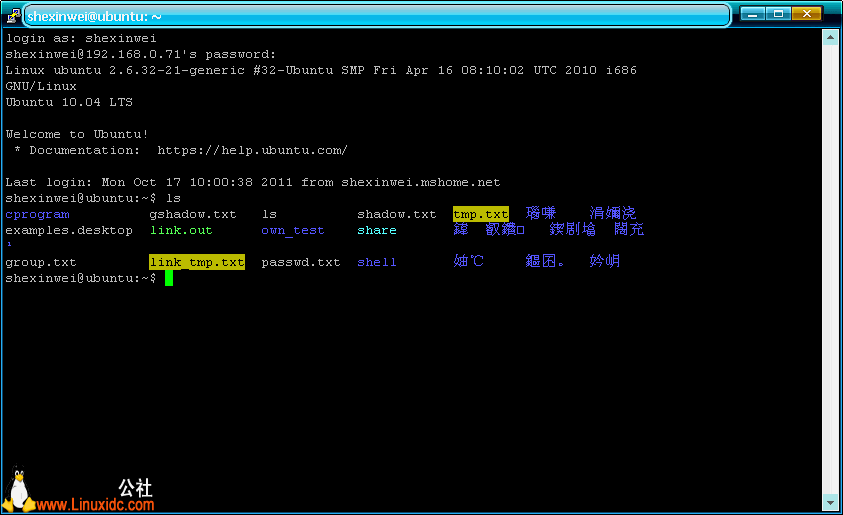The width and height of the screenshot is (843, 515).
Task: Click the highlighted link_tmp.txt entry
Action: (x=197, y=262)
